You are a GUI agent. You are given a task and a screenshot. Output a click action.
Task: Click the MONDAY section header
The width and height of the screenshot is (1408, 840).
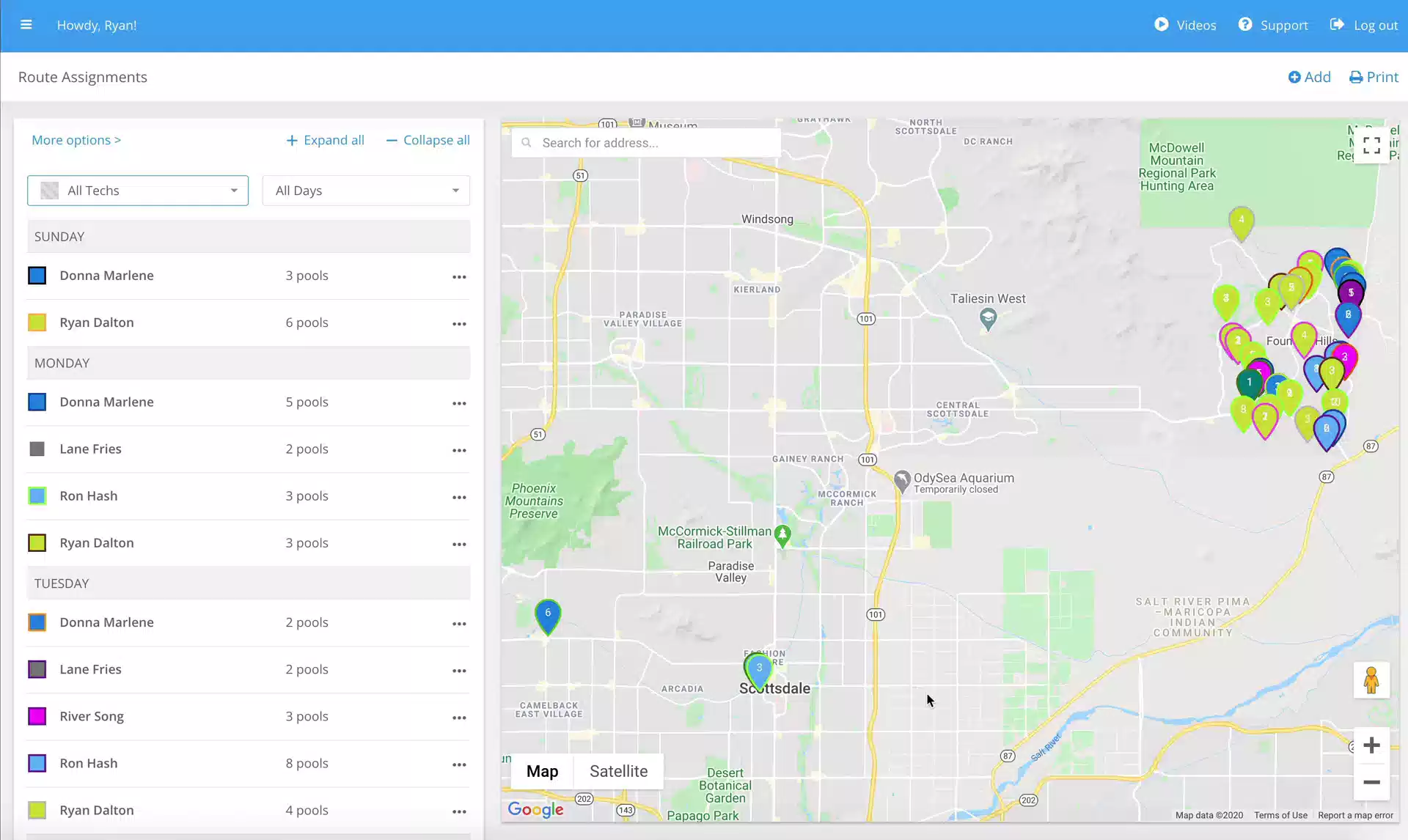249,363
